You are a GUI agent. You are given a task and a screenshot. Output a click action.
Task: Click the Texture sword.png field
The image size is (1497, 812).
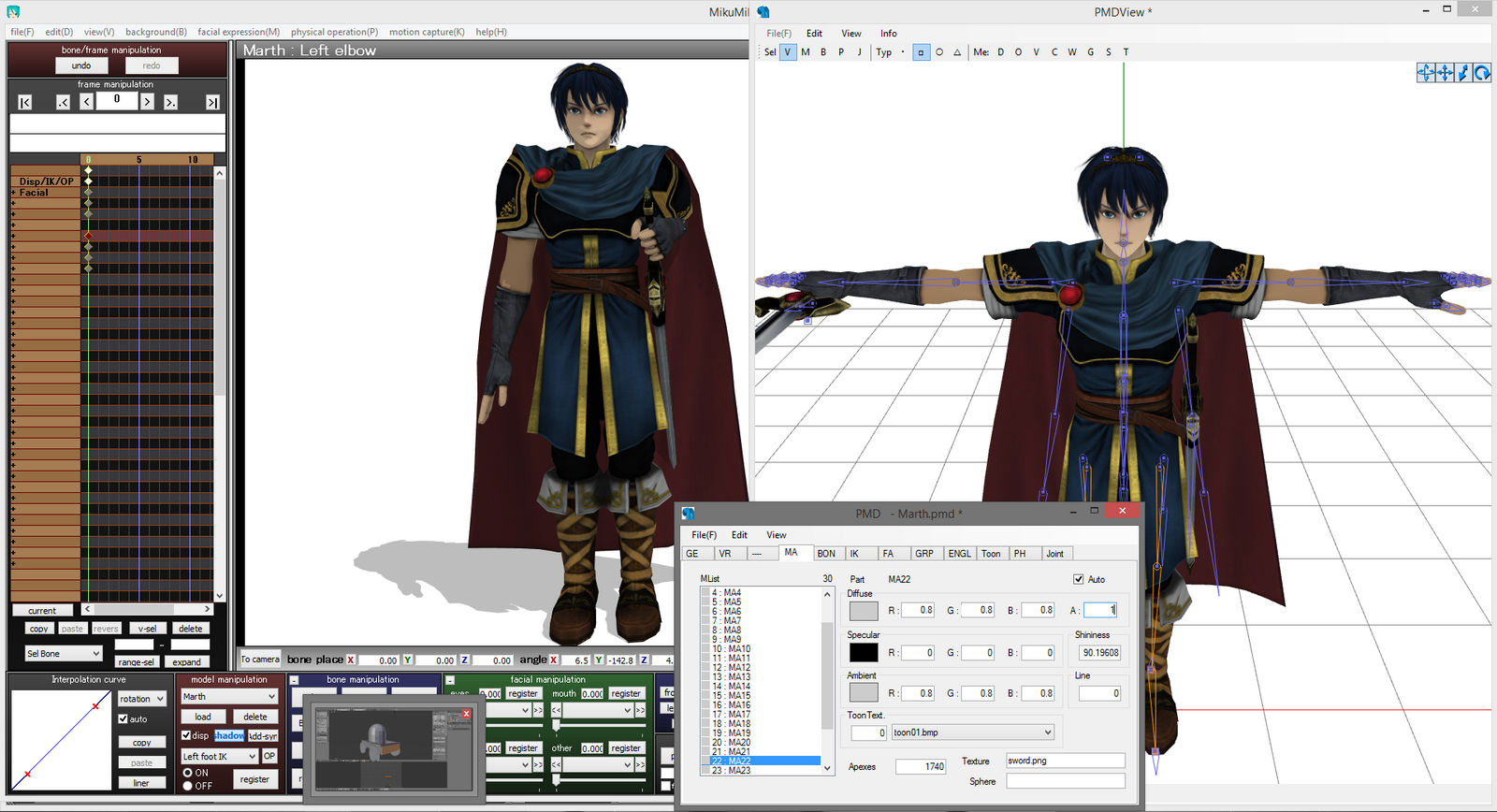(1066, 761)
